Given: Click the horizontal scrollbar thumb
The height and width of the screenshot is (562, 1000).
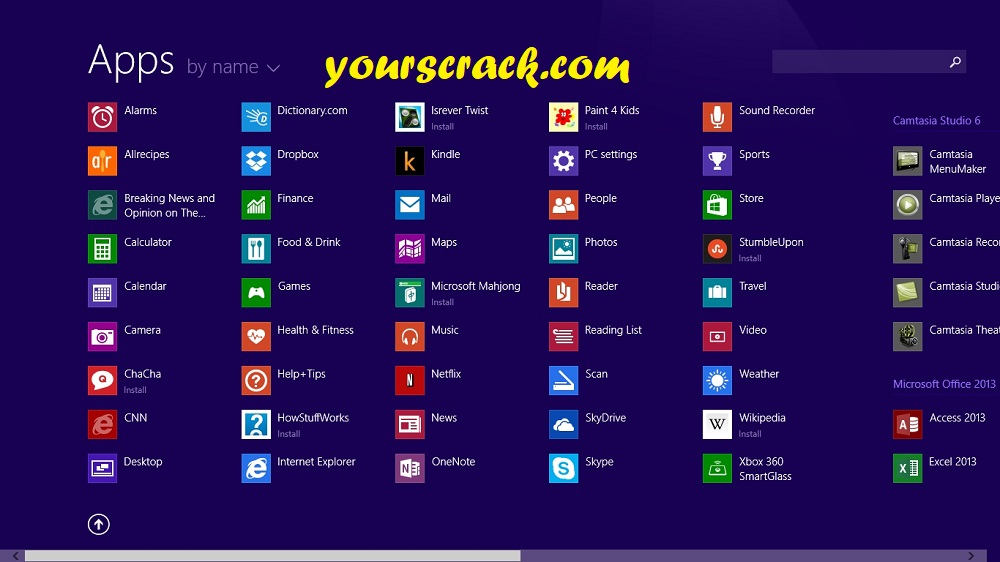Looking at the screenshot, I should (273, 556).
